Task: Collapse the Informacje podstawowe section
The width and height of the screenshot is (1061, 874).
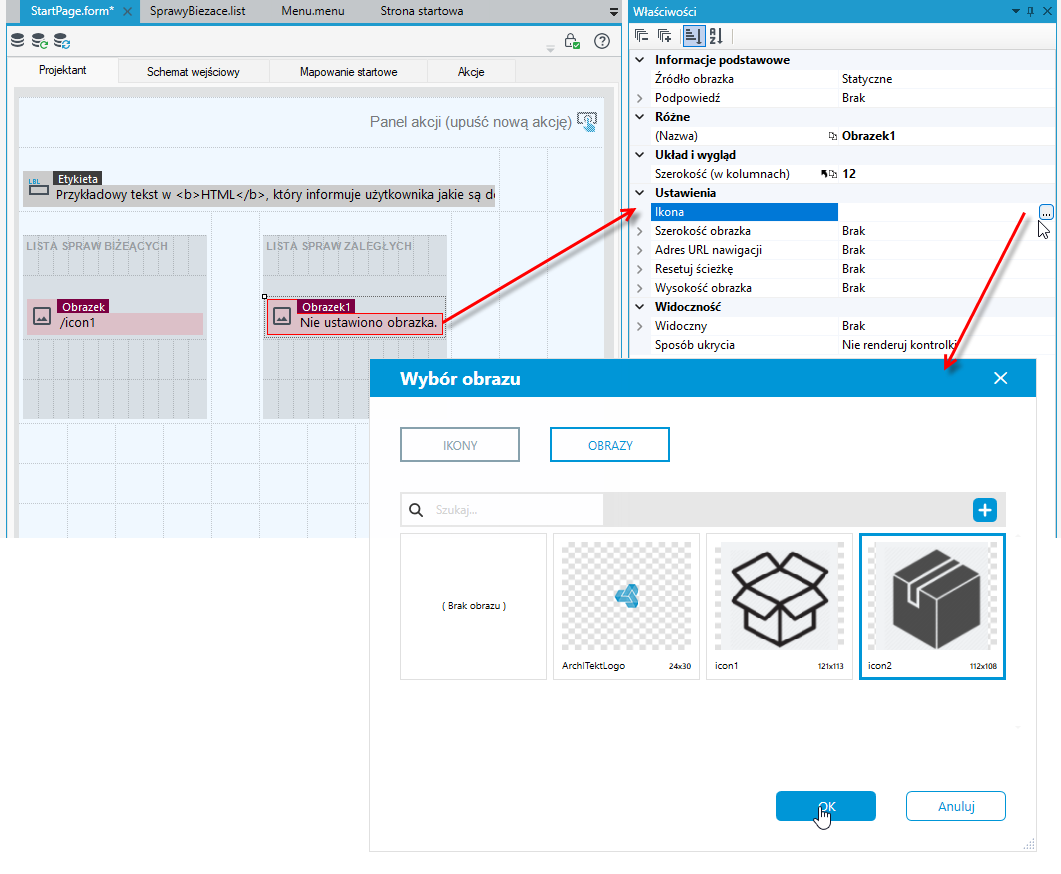Action: 639,60
